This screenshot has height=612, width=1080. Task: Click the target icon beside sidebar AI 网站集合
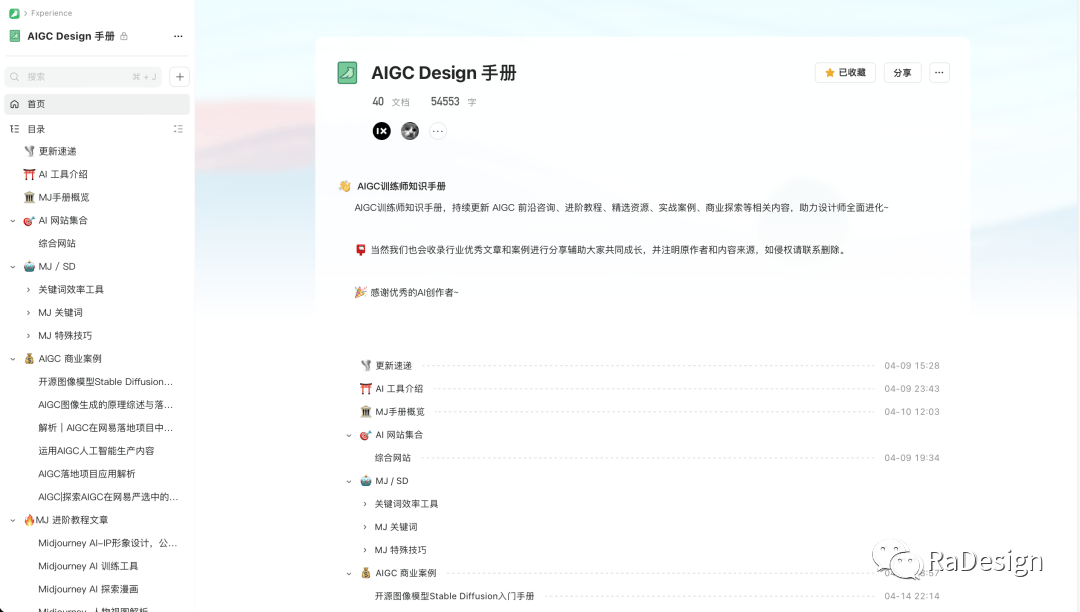29,220
